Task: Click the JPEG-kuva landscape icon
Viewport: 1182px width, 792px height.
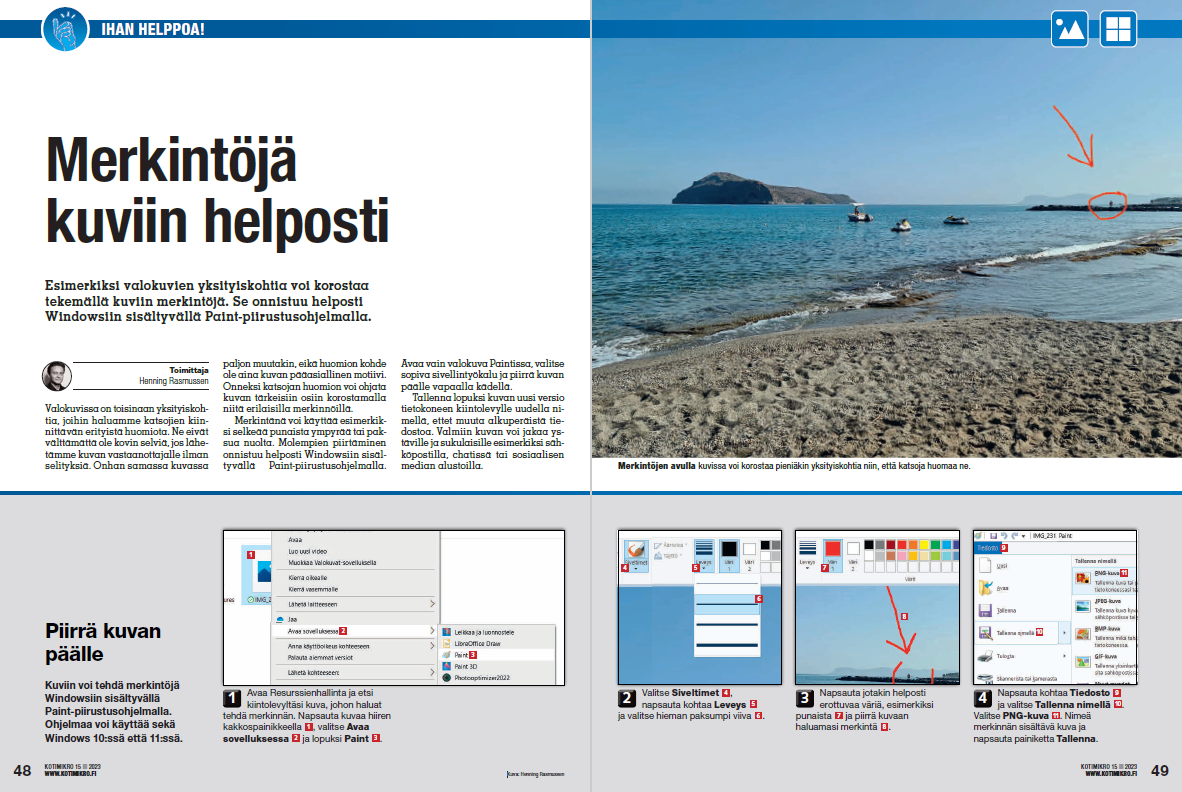Action: pos(1083,607)
